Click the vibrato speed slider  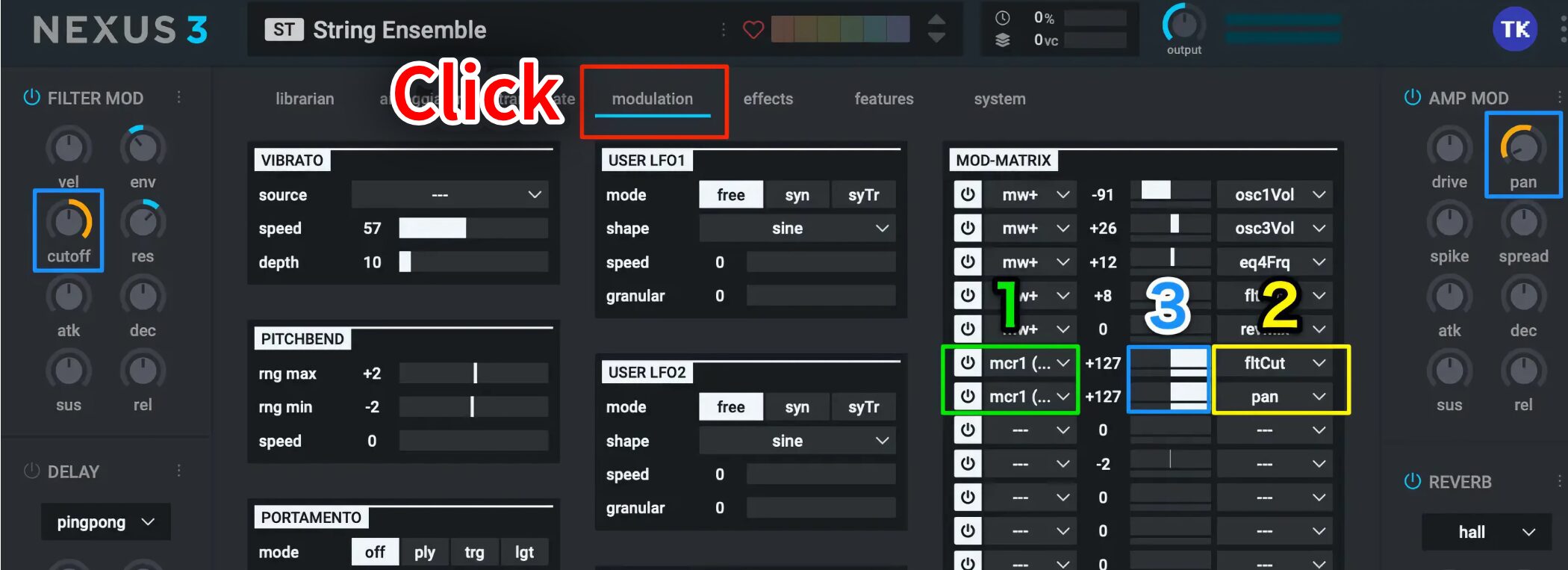pos(473,229)
